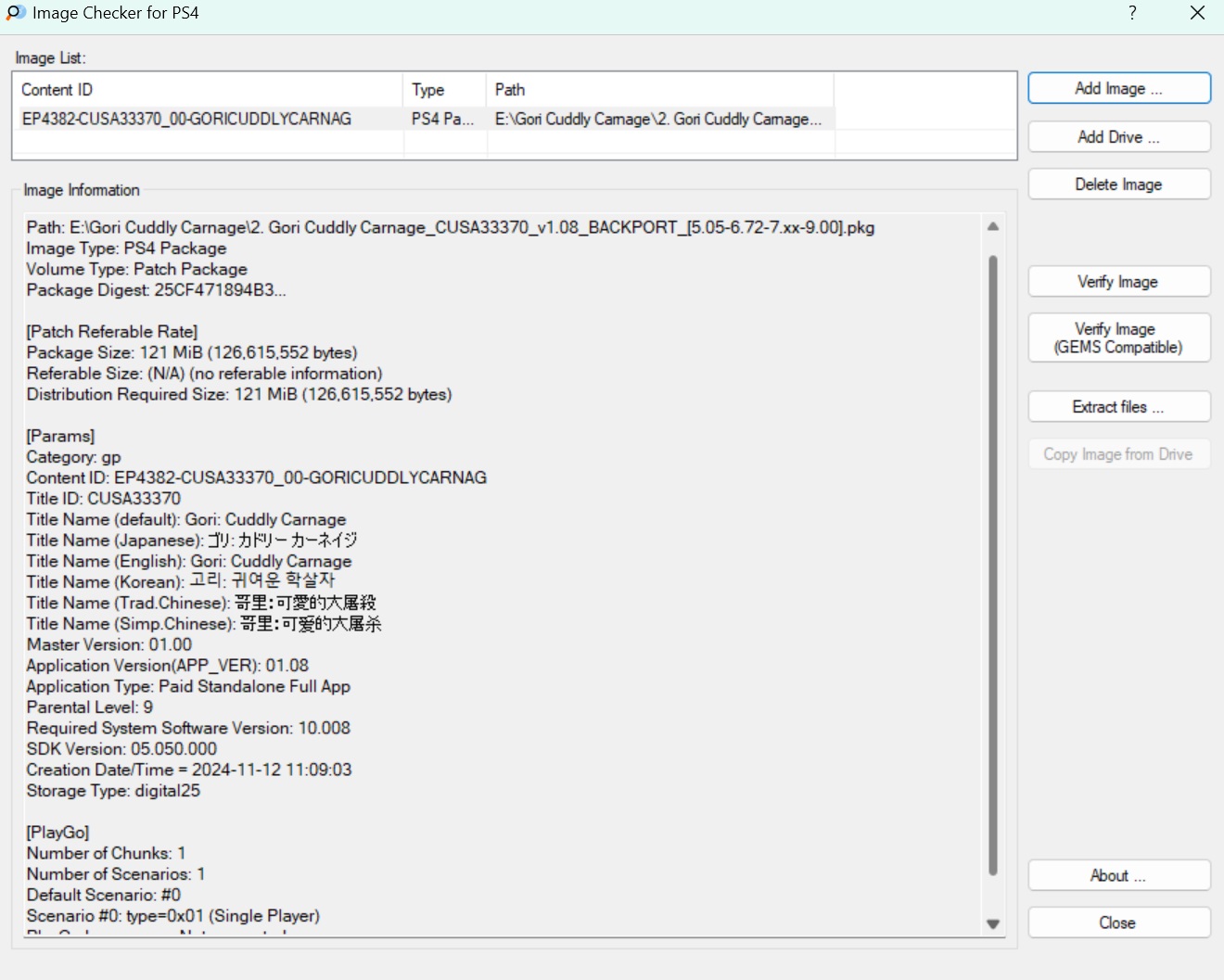
Task: Click the Add Image button
Action: (1118, 89)
